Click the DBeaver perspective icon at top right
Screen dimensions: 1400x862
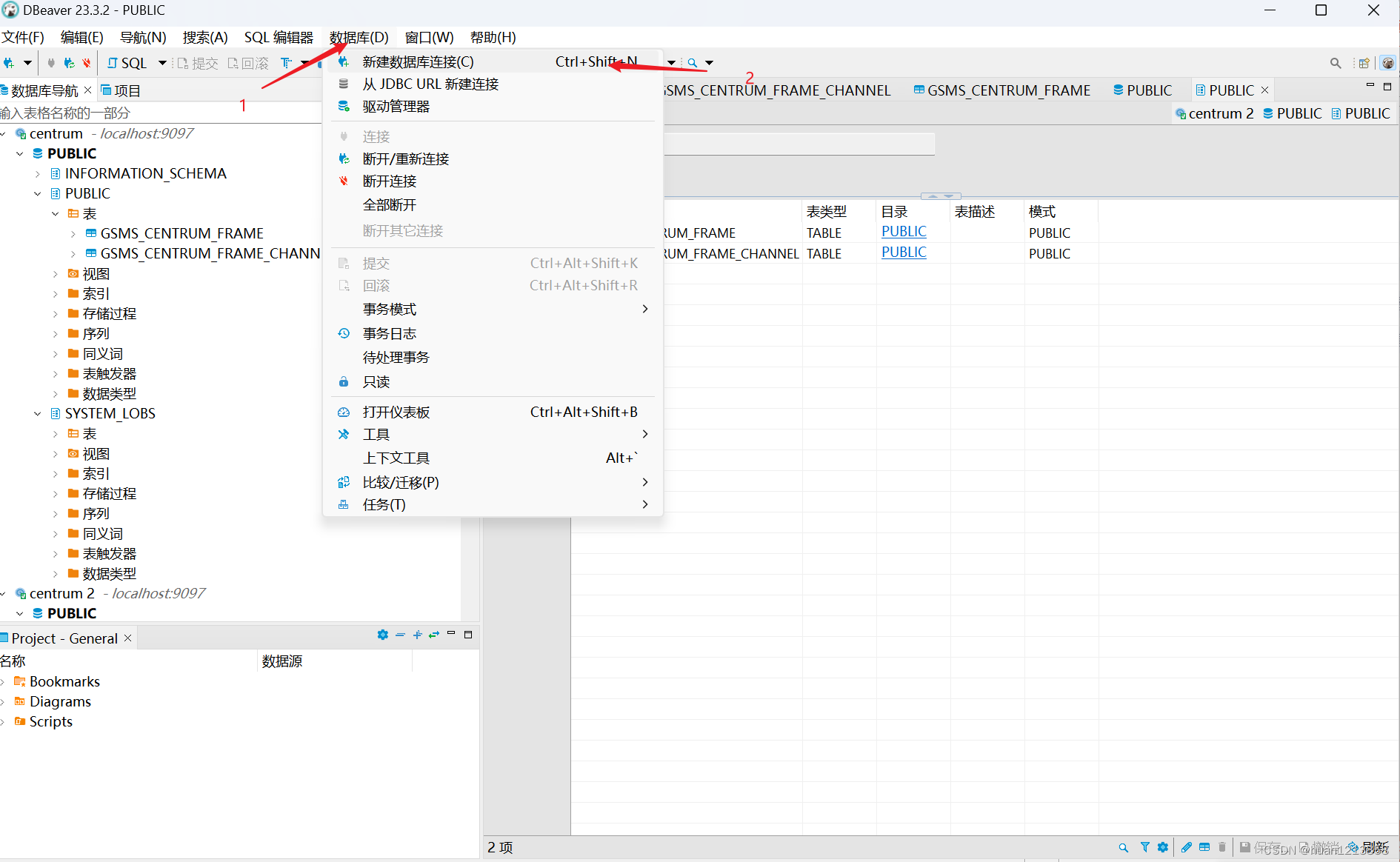point(1387,63)
